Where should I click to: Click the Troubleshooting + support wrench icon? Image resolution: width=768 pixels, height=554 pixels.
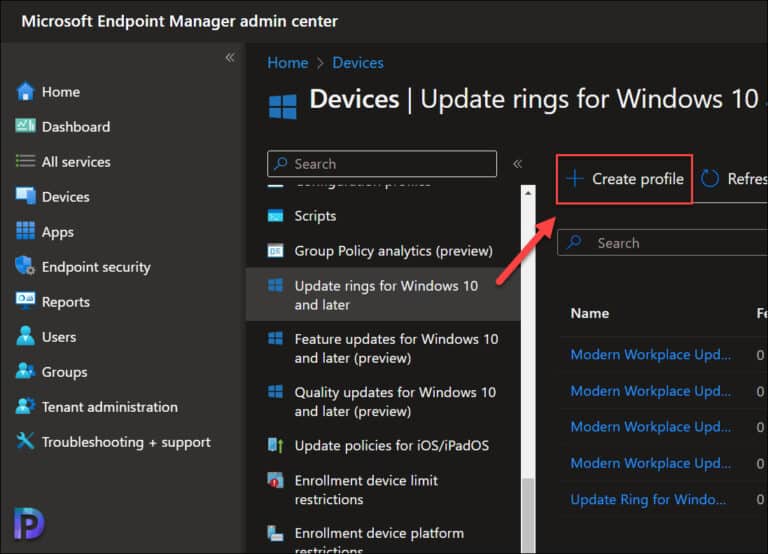pyautogui.click(x=25, y=441)
